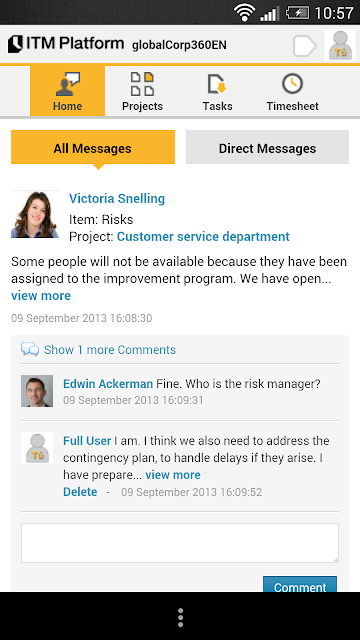Open the Tasks document icon
Screen dimensions: 360x640
click(x=217, y=84)
